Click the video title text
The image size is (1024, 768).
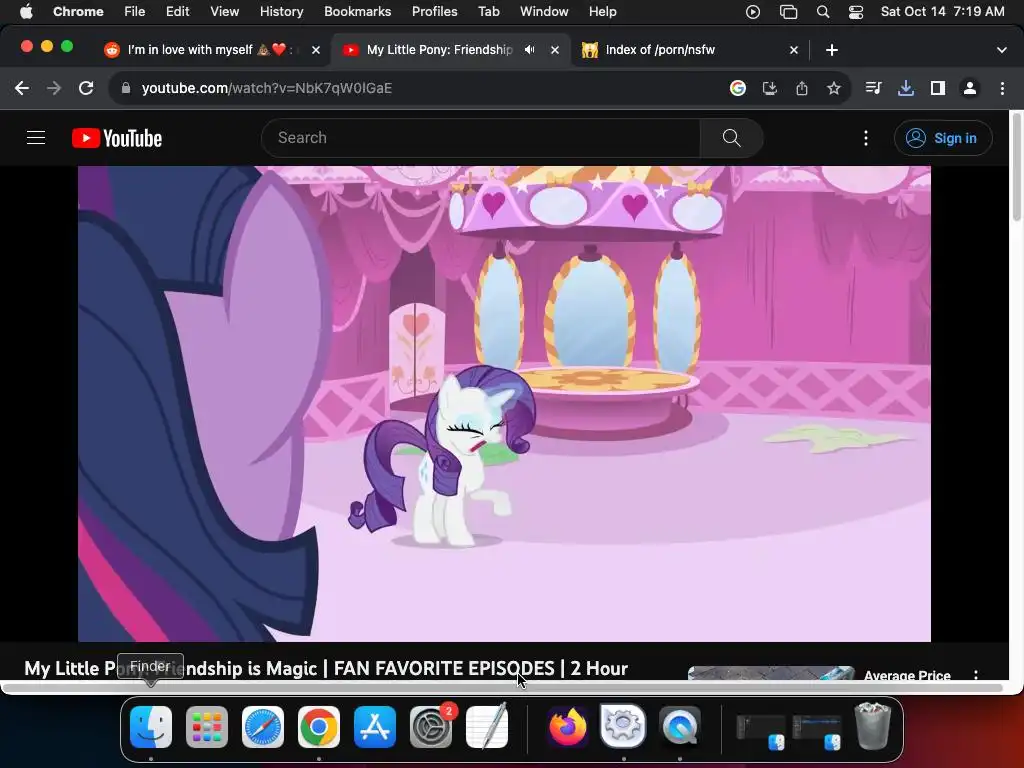click(x=326, y=668)
